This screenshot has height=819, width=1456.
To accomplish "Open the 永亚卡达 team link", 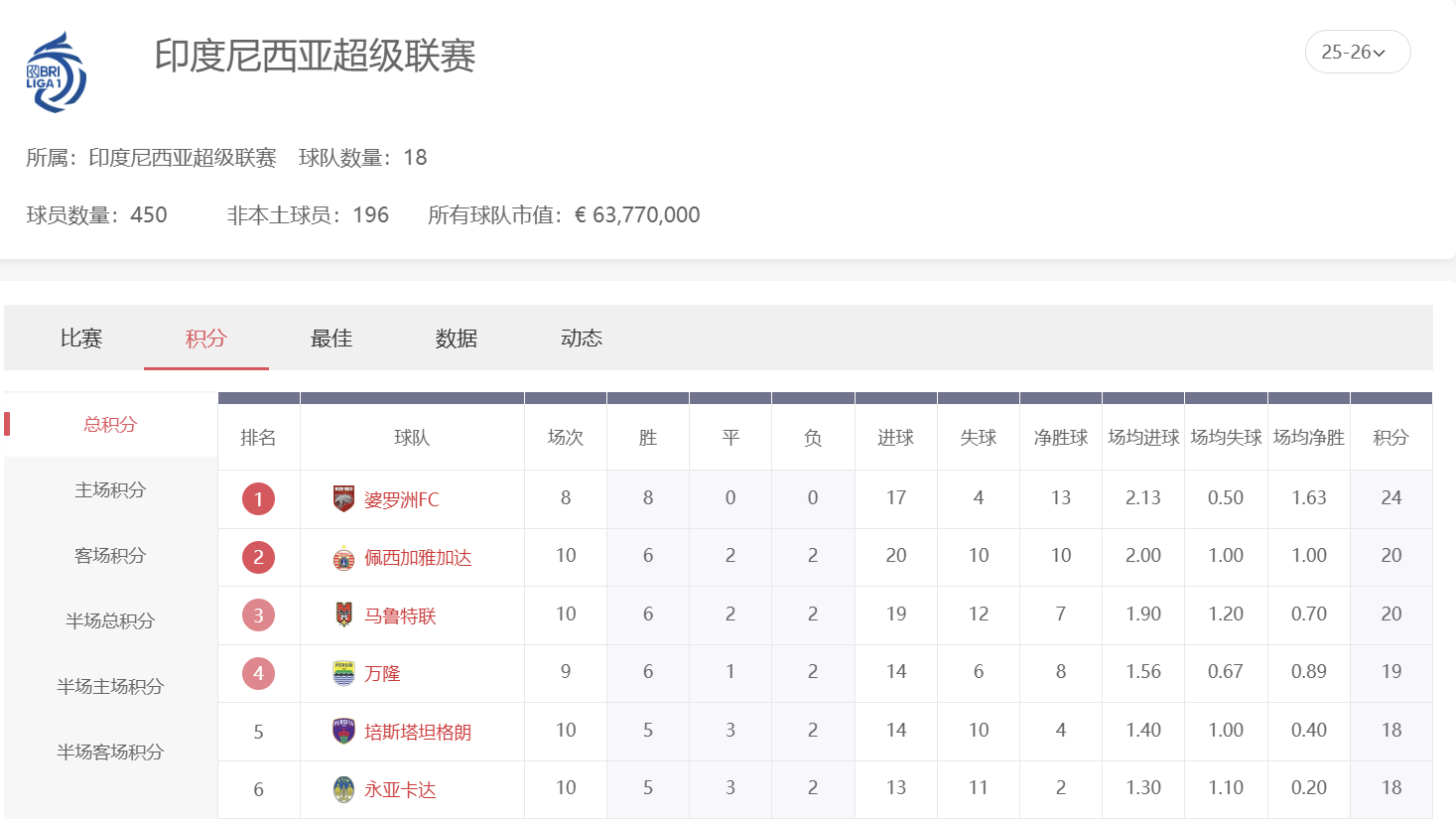I will pos(400,789).
